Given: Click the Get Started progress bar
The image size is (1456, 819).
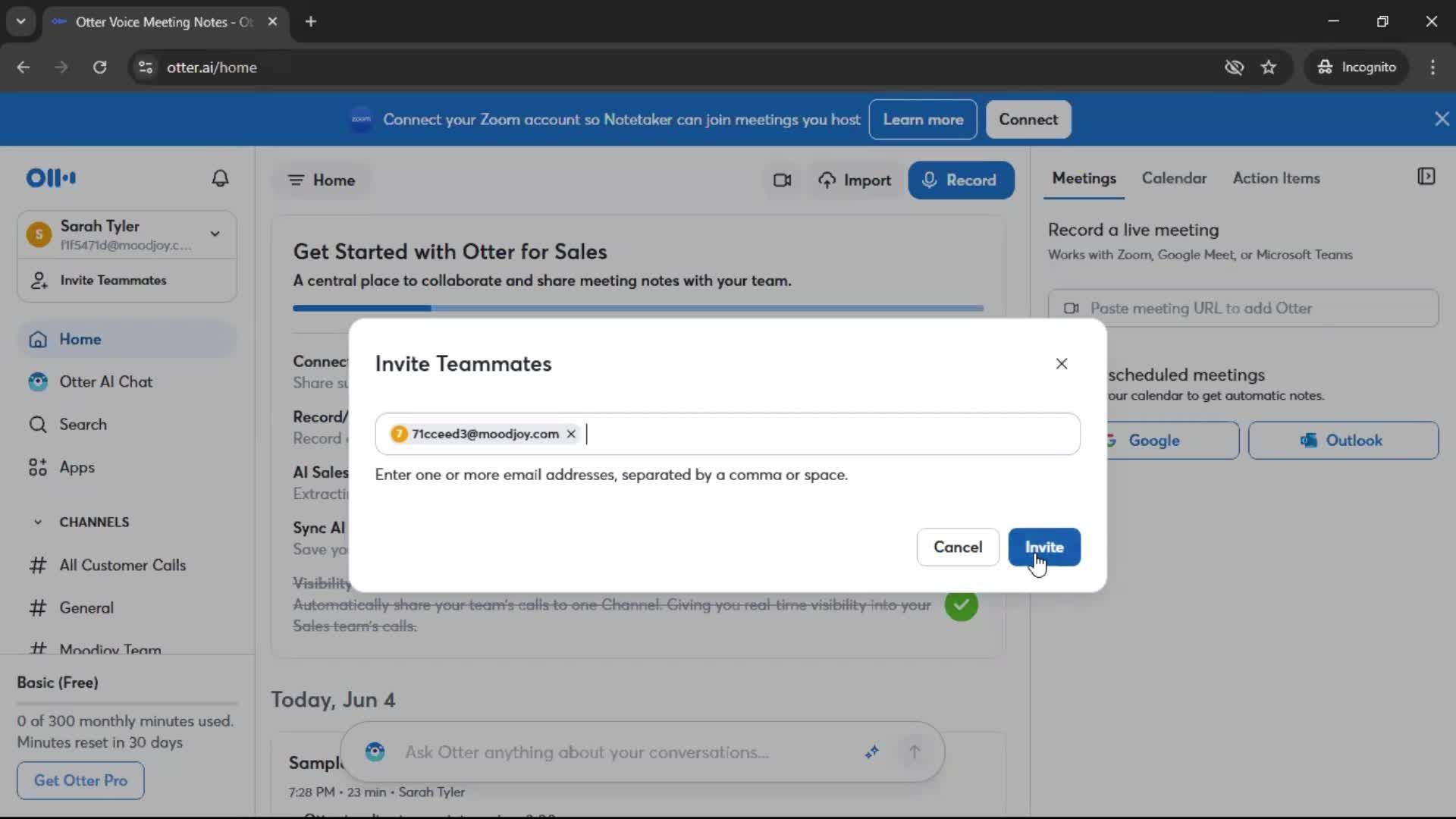Looking at the screenshot, I should pyautogui.click(x=638, y=308).
